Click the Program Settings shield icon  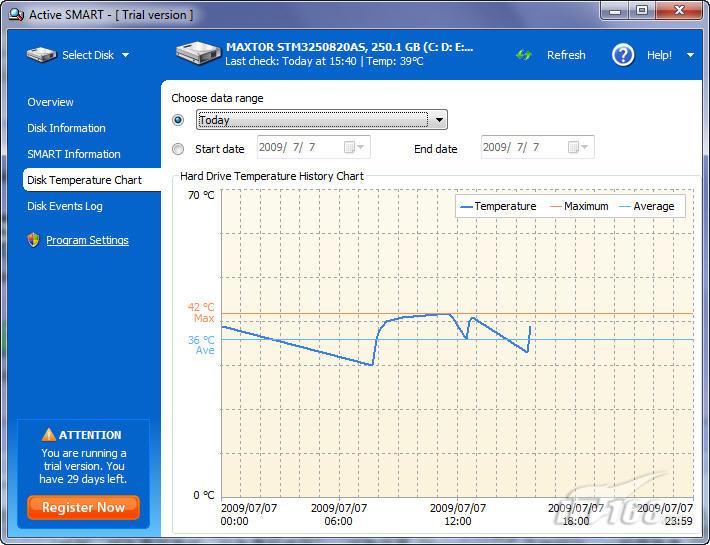tap(33, 240)
